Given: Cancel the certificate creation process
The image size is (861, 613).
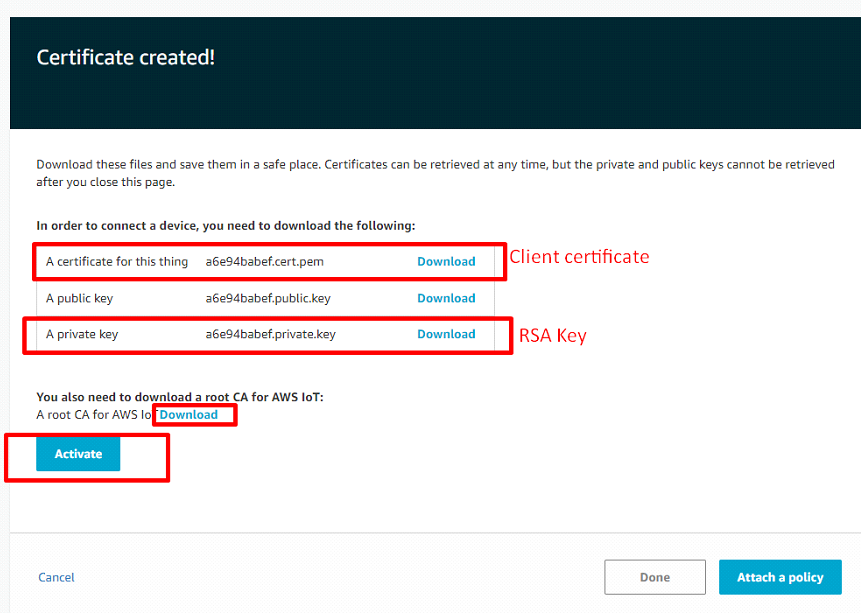Looking at the screenshot, I should click(x=56, y=577).
